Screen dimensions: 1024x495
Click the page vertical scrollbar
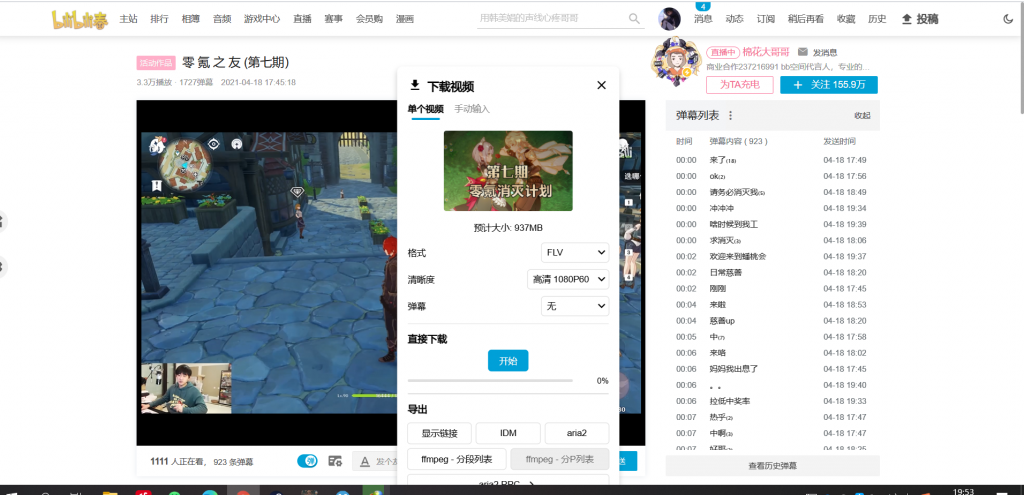(x=1020, y=59)
